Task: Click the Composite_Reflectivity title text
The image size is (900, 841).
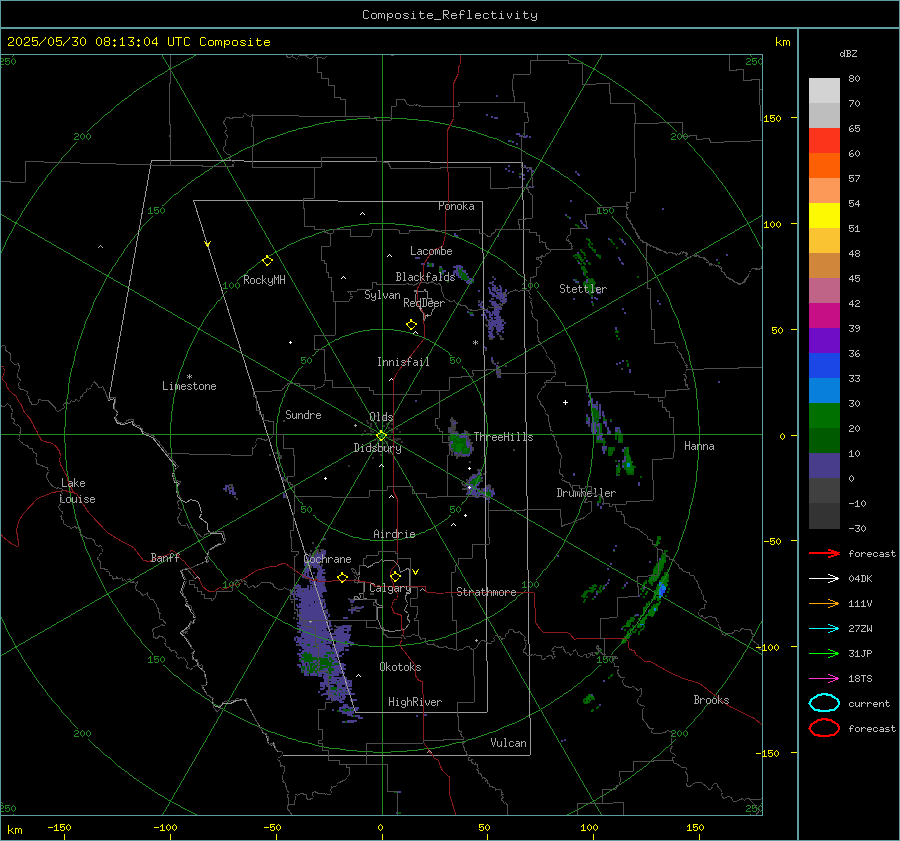Action: coord(450,15)
